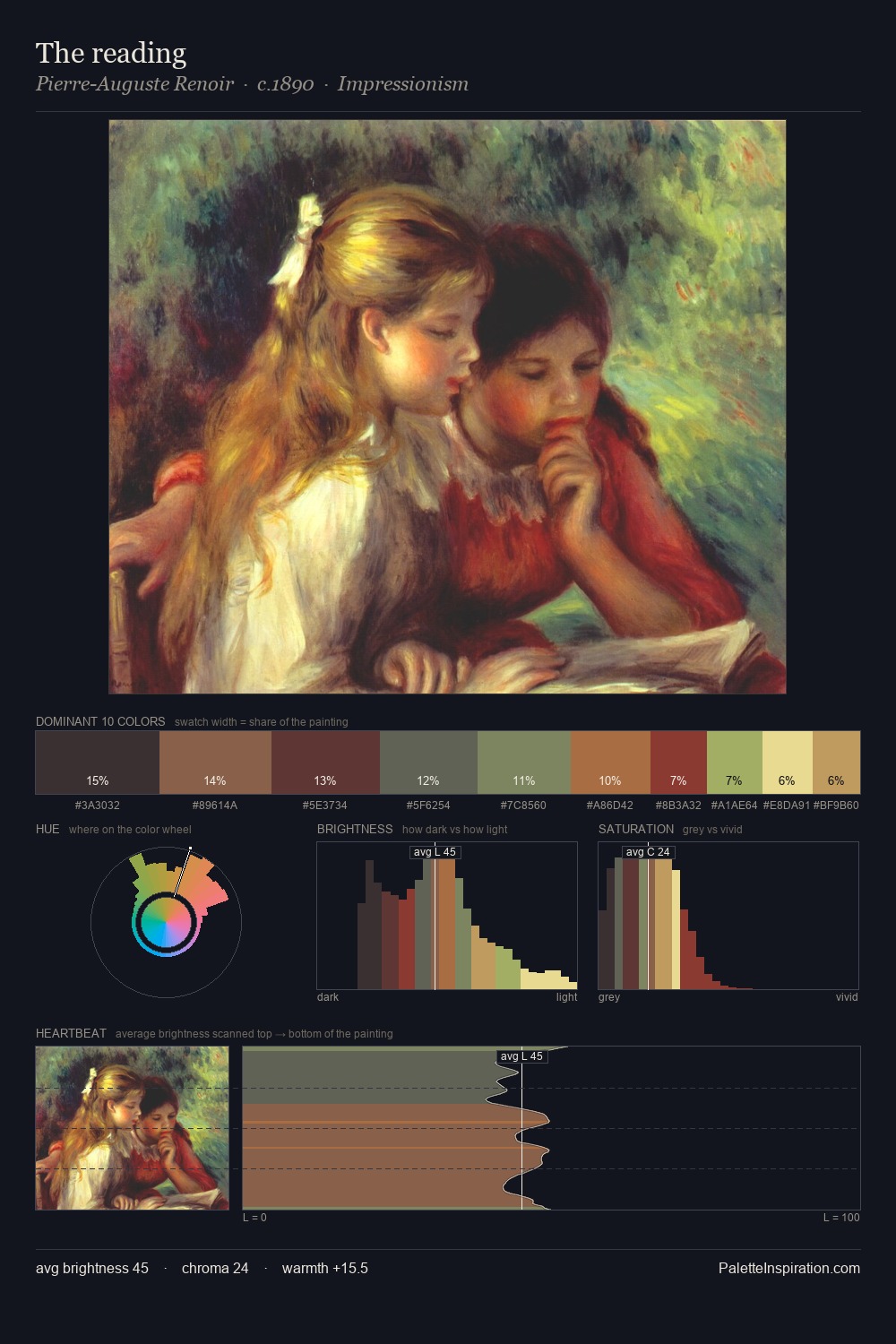This screenshot has width=896, height=1344.
Task: Click the 'warmth +15.5' footer text
Action: [x=325, y=1268]
